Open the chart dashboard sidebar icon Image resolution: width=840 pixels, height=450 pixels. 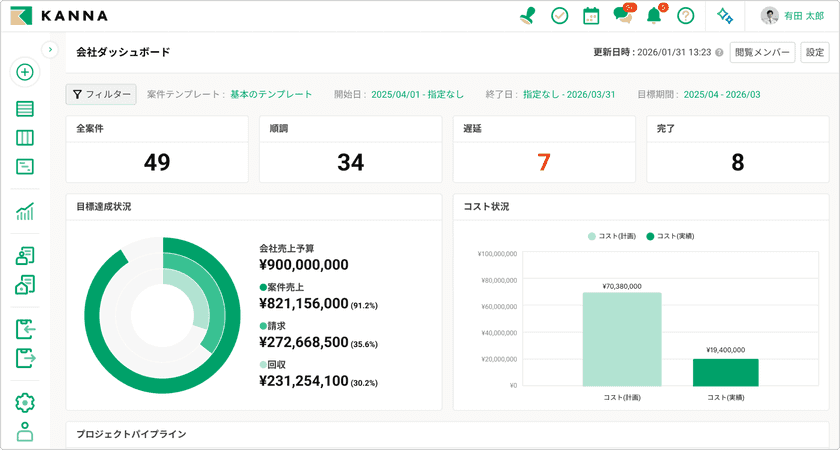[25, 212]
